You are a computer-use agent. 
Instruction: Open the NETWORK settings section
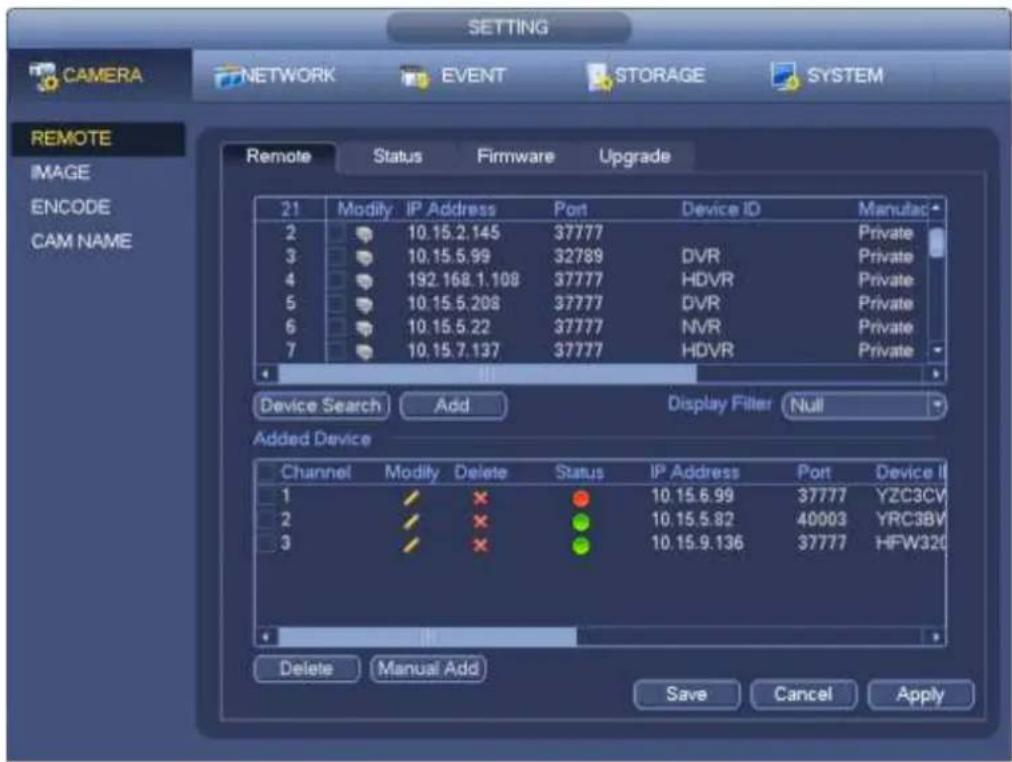[274, 75]
